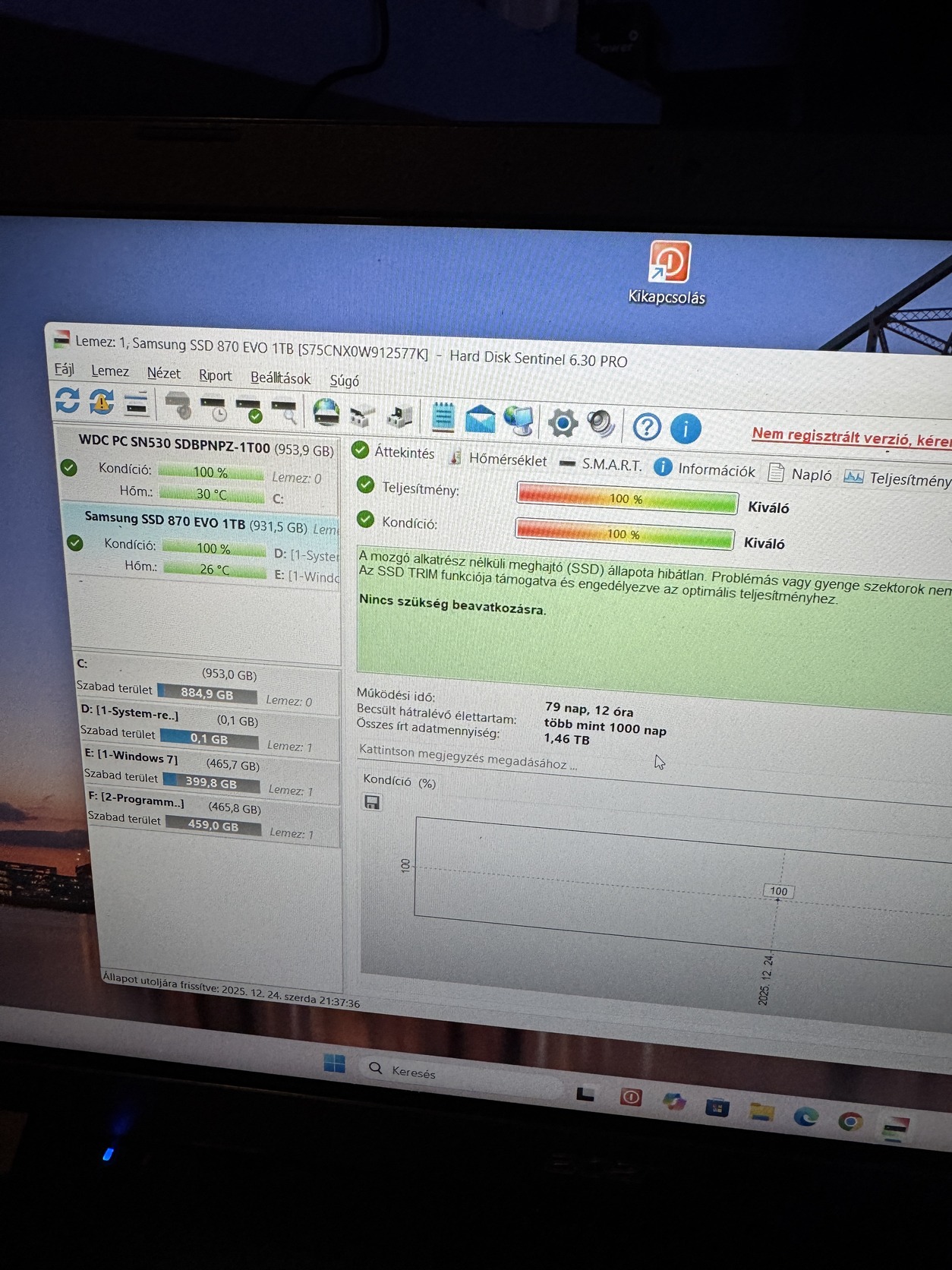The width and height of the screenshot is (952, 1270).
Task: Click the Teljesítmény 100 % gradient bar
Action: click(627, 498)
